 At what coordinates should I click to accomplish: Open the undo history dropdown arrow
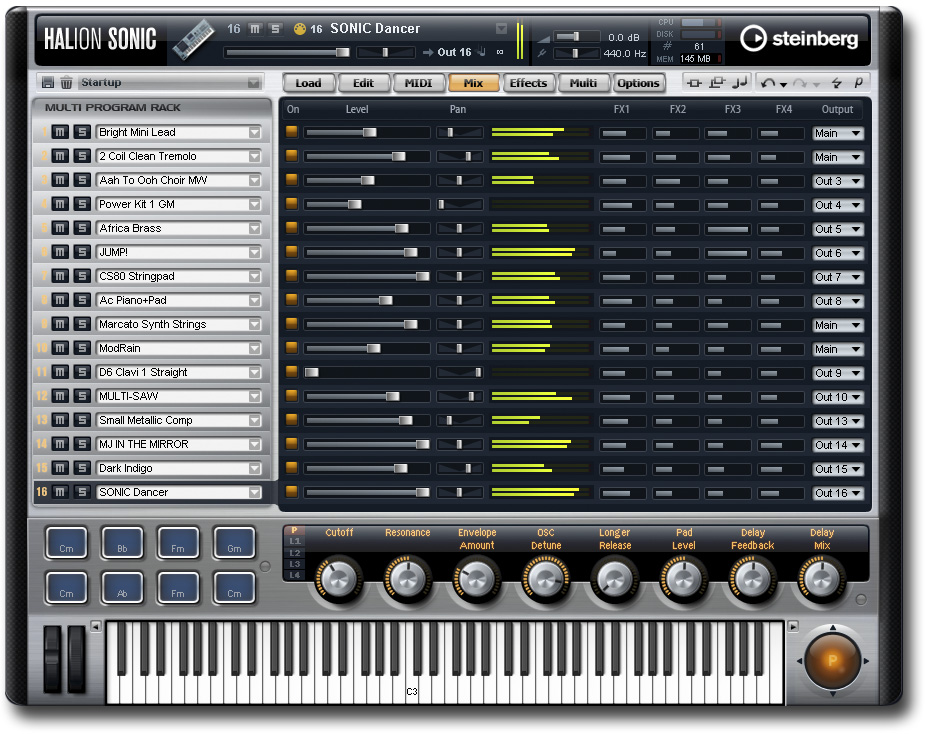[x=784, y=85]
